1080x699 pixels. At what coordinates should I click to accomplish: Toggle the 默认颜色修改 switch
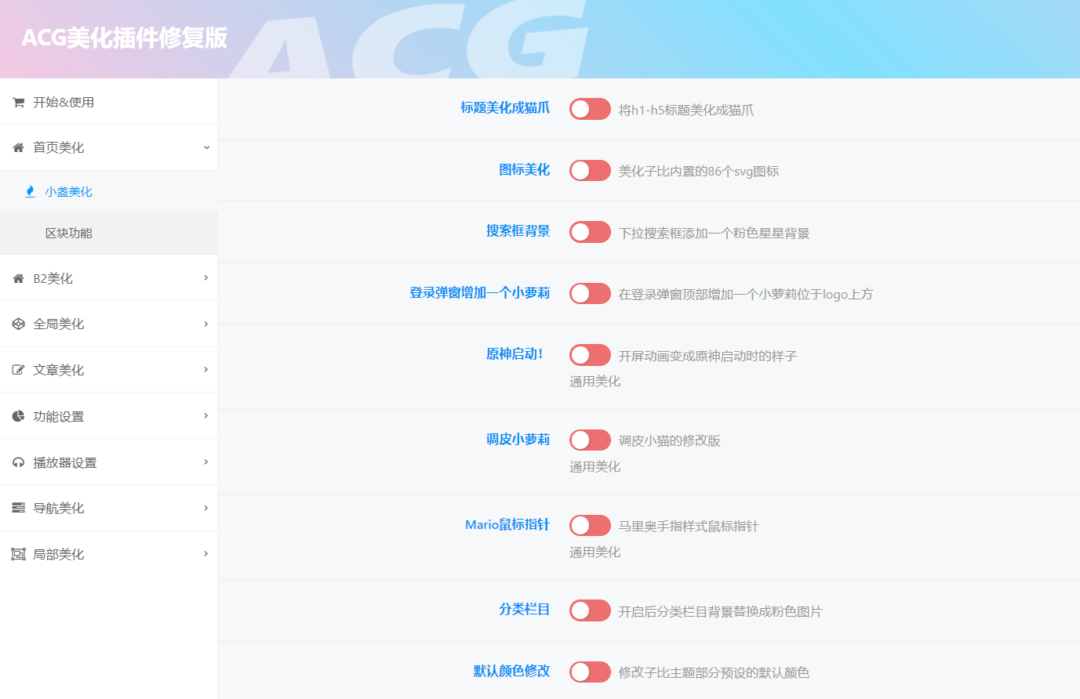(x=590, y=672)
